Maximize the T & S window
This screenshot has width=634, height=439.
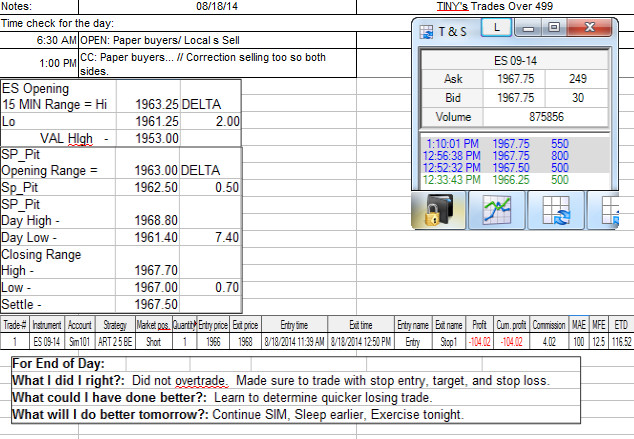pyautogui.click(x=554, y=27)
